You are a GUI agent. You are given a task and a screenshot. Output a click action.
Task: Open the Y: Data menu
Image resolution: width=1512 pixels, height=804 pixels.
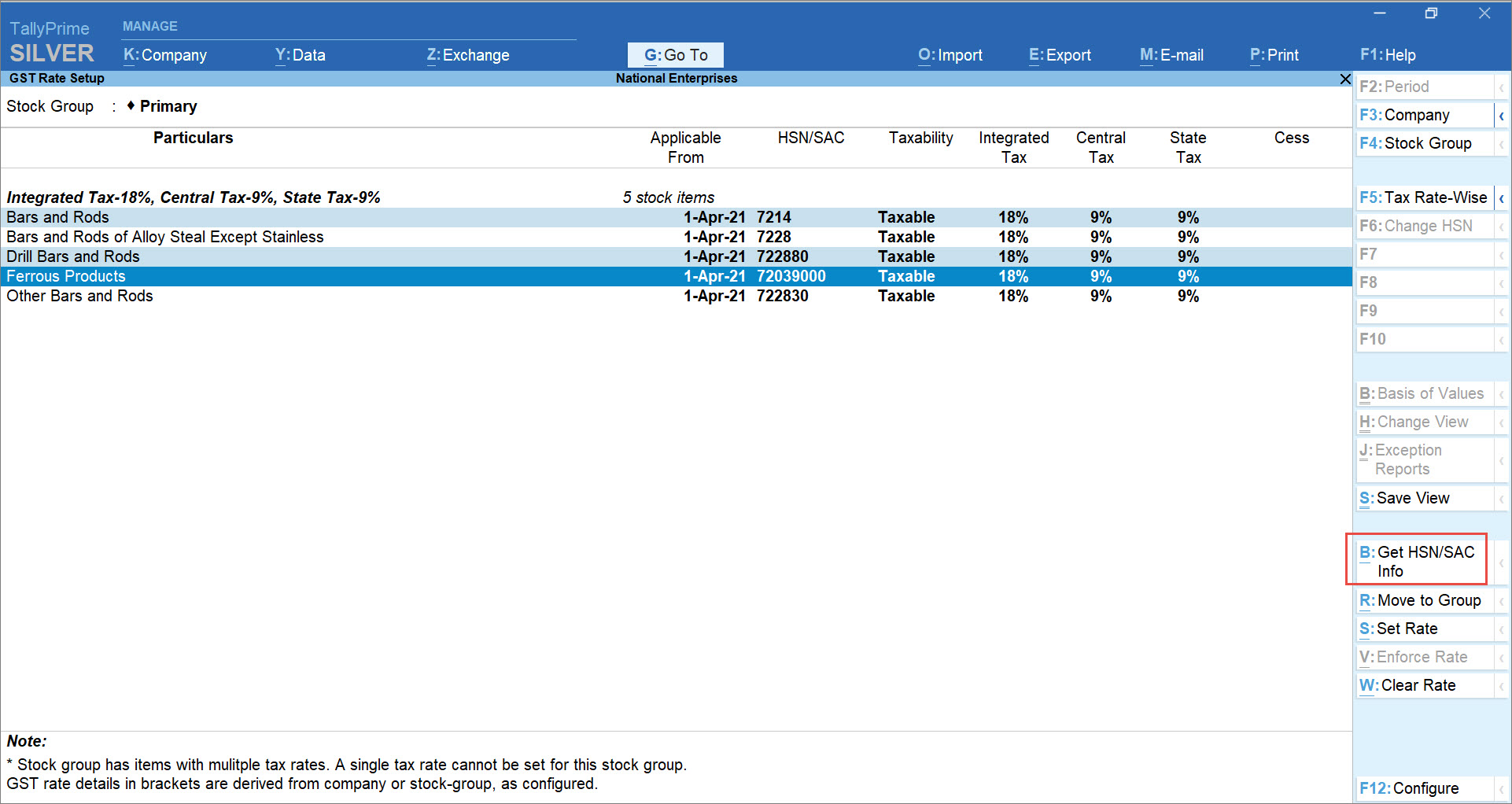301,55
